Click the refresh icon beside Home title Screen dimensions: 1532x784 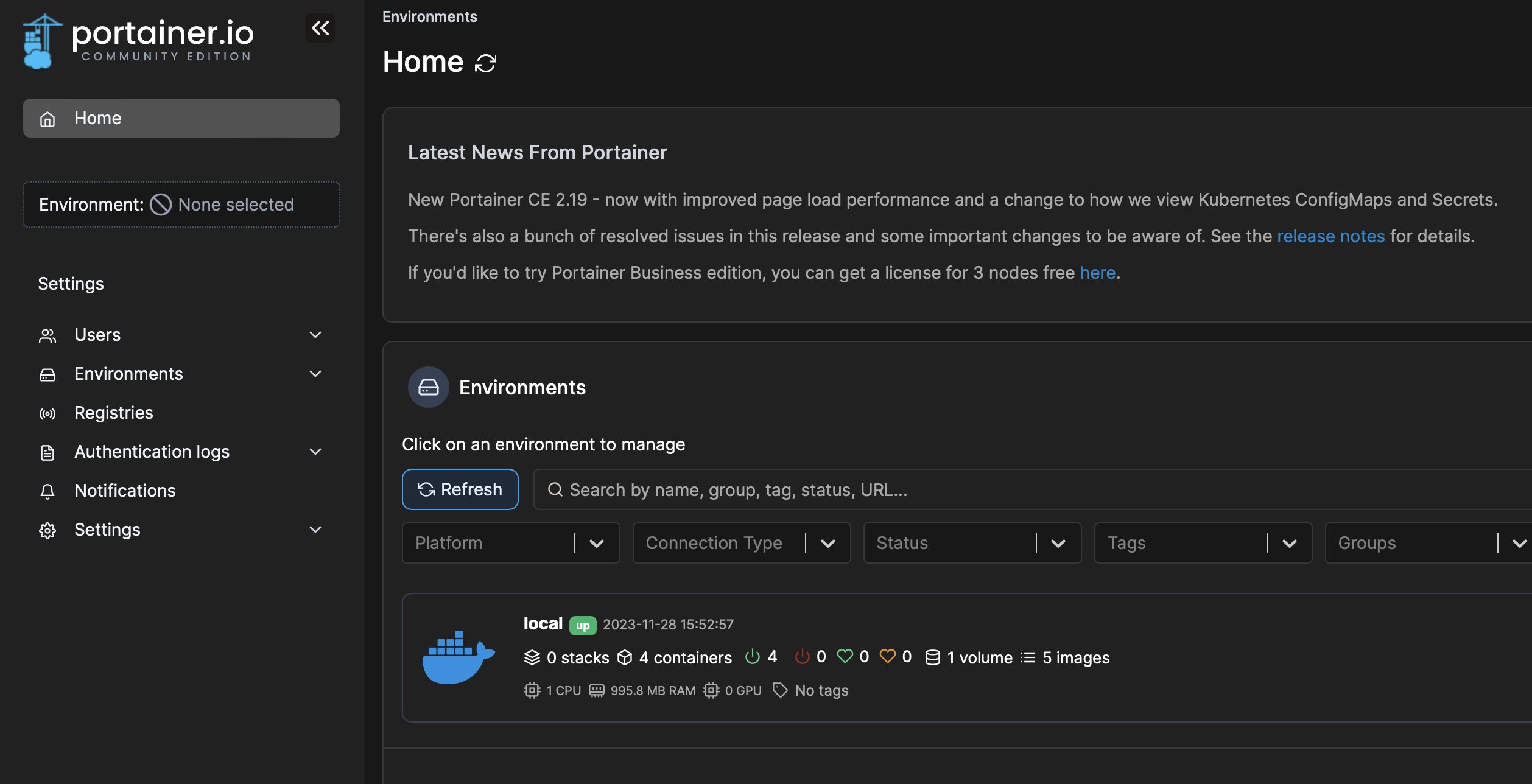485,63
